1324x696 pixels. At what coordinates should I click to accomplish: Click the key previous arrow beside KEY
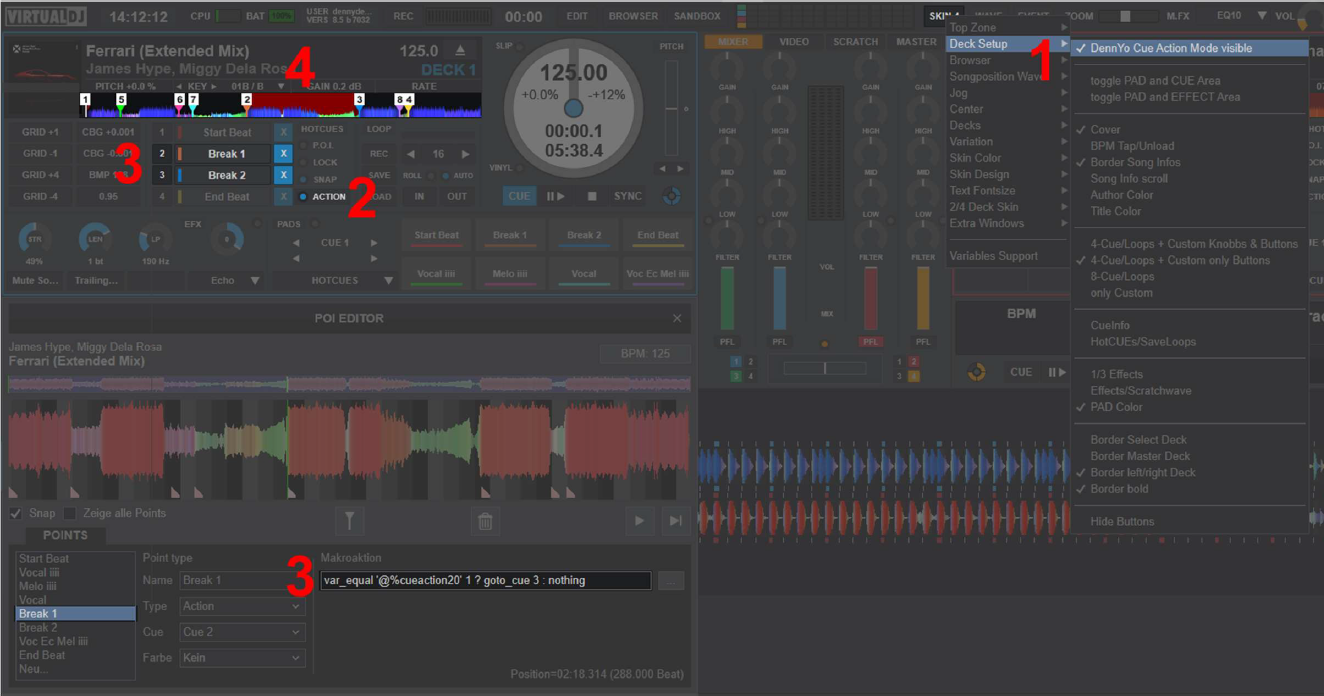[179, 87]
